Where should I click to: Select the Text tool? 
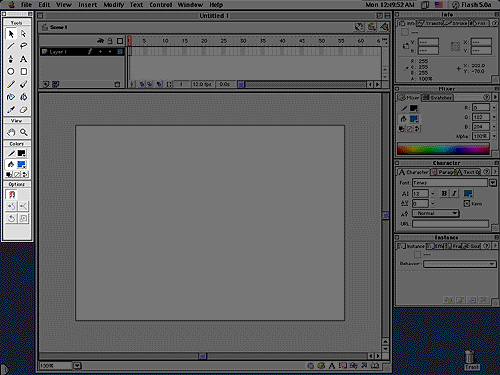click(23, 59)
